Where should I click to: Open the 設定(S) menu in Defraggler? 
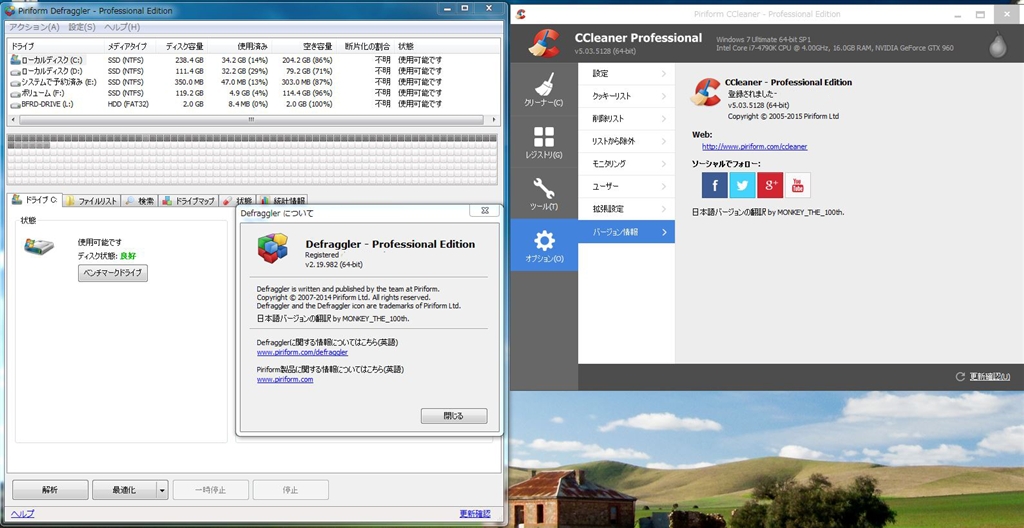click(x=82, y=27)
